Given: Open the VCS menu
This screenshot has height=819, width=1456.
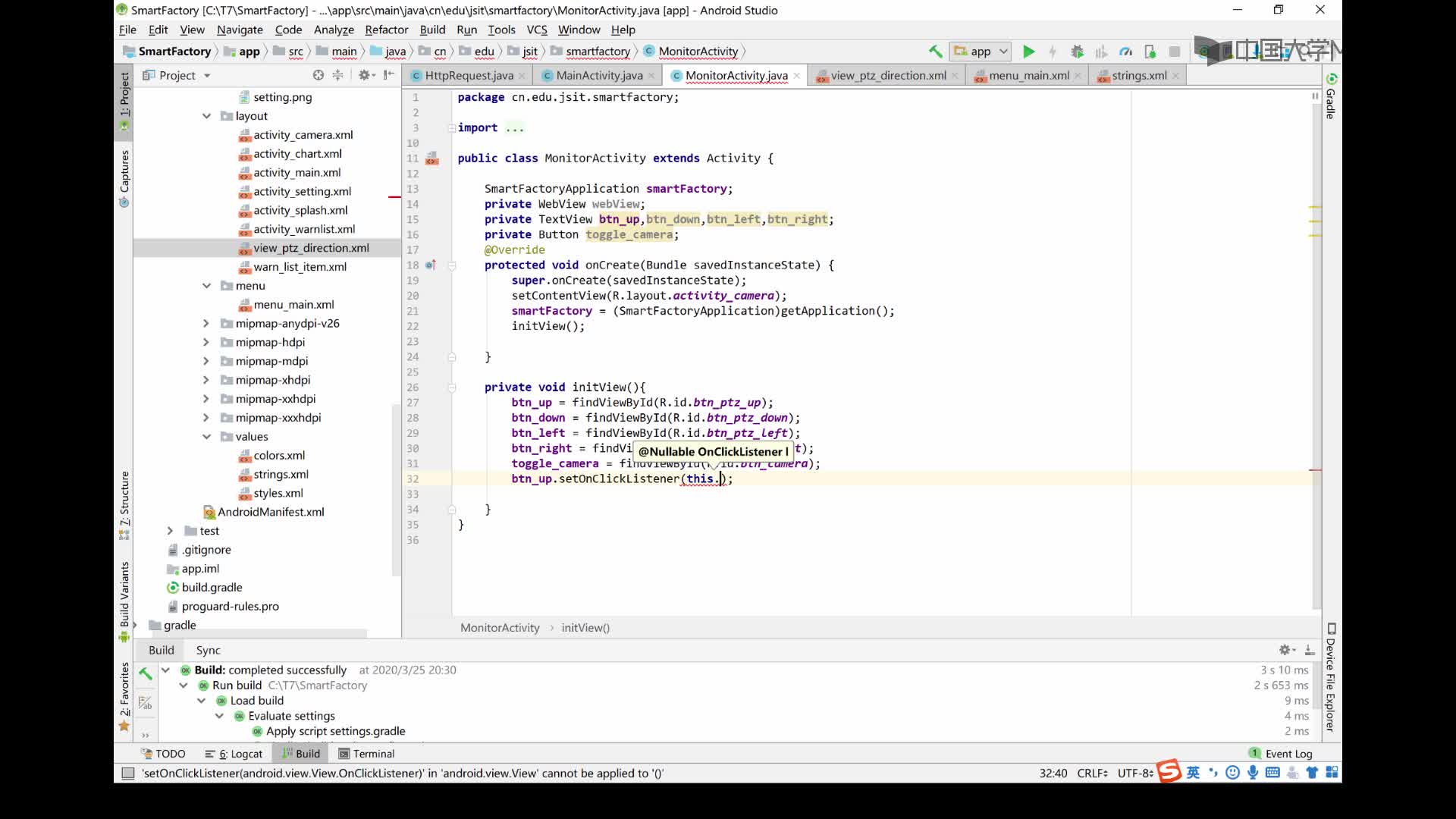Looking at the screenshot, I should (x=536, y=30).
